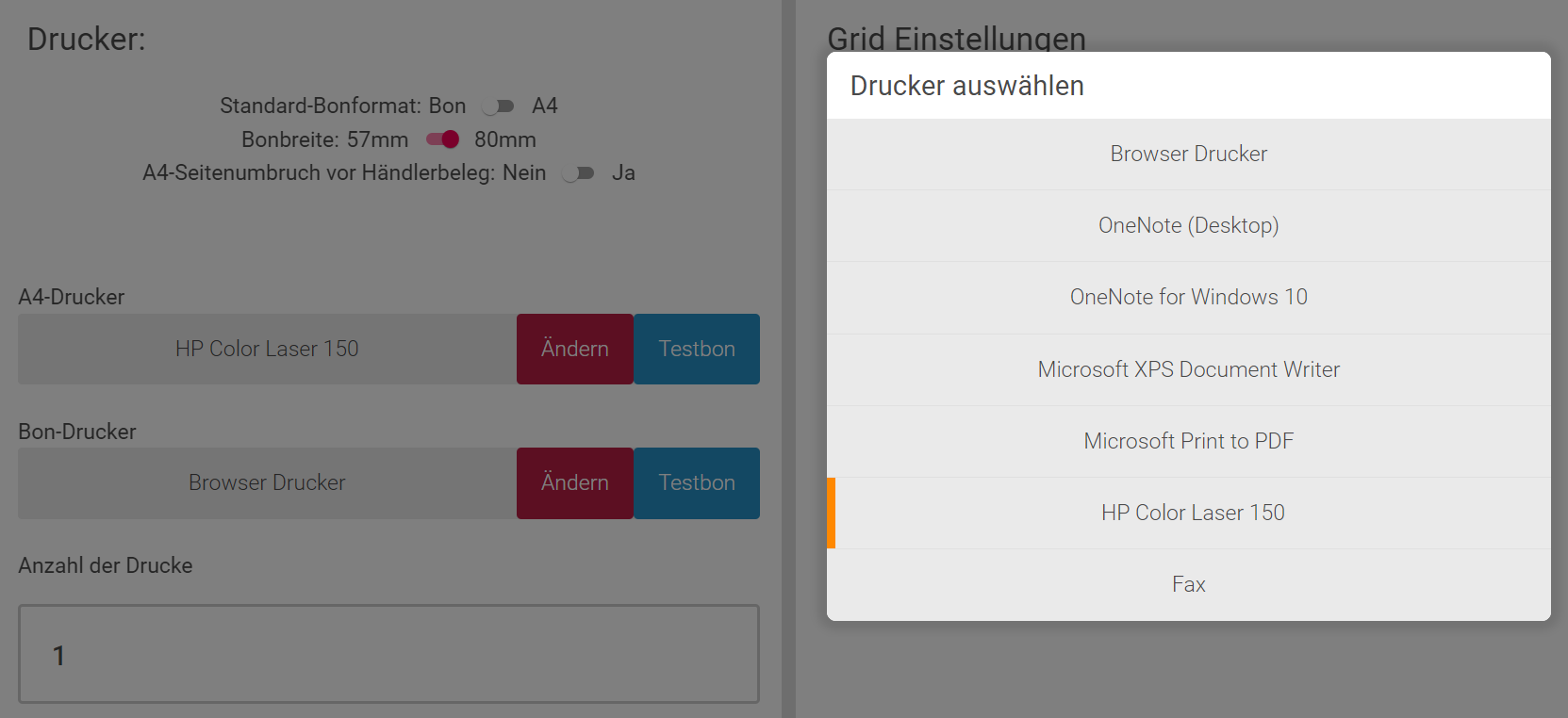Image resolution: width=1568 pixels, height=718 pixels.
Task: Click the Drucker auswählen dialog title
Action: 966,86
